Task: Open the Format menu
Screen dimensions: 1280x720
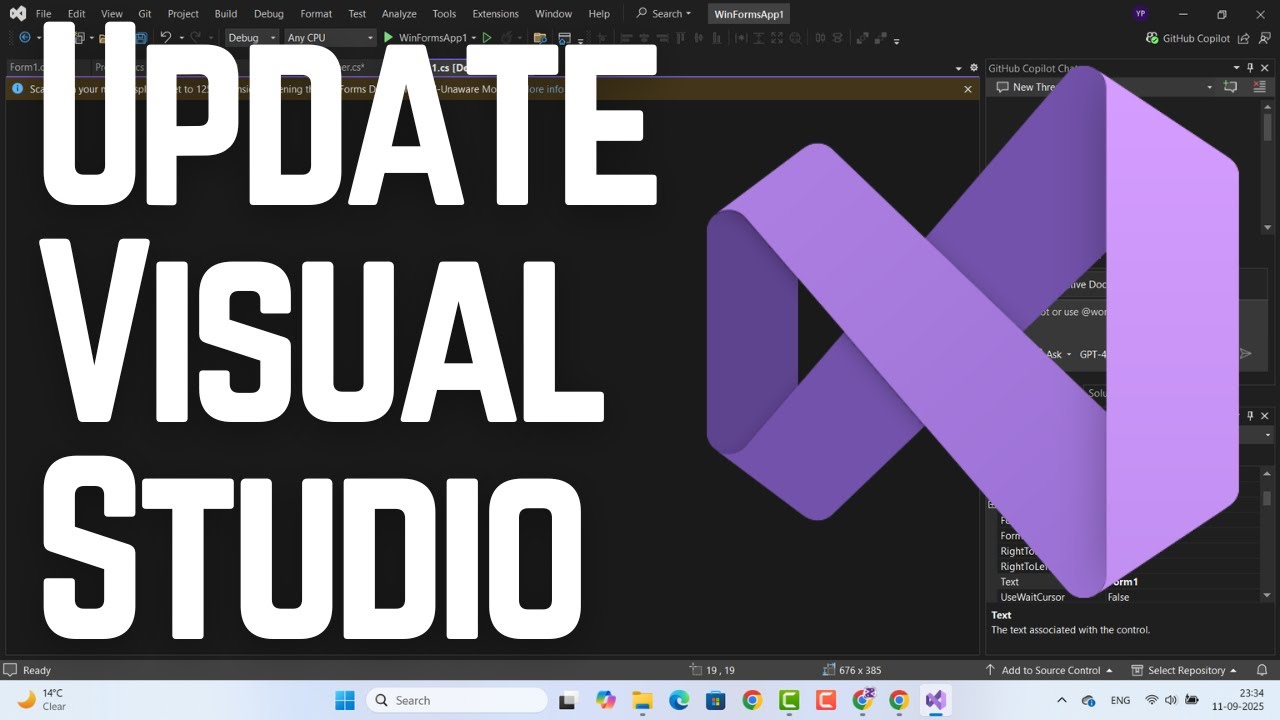Action: pos(316,14)
